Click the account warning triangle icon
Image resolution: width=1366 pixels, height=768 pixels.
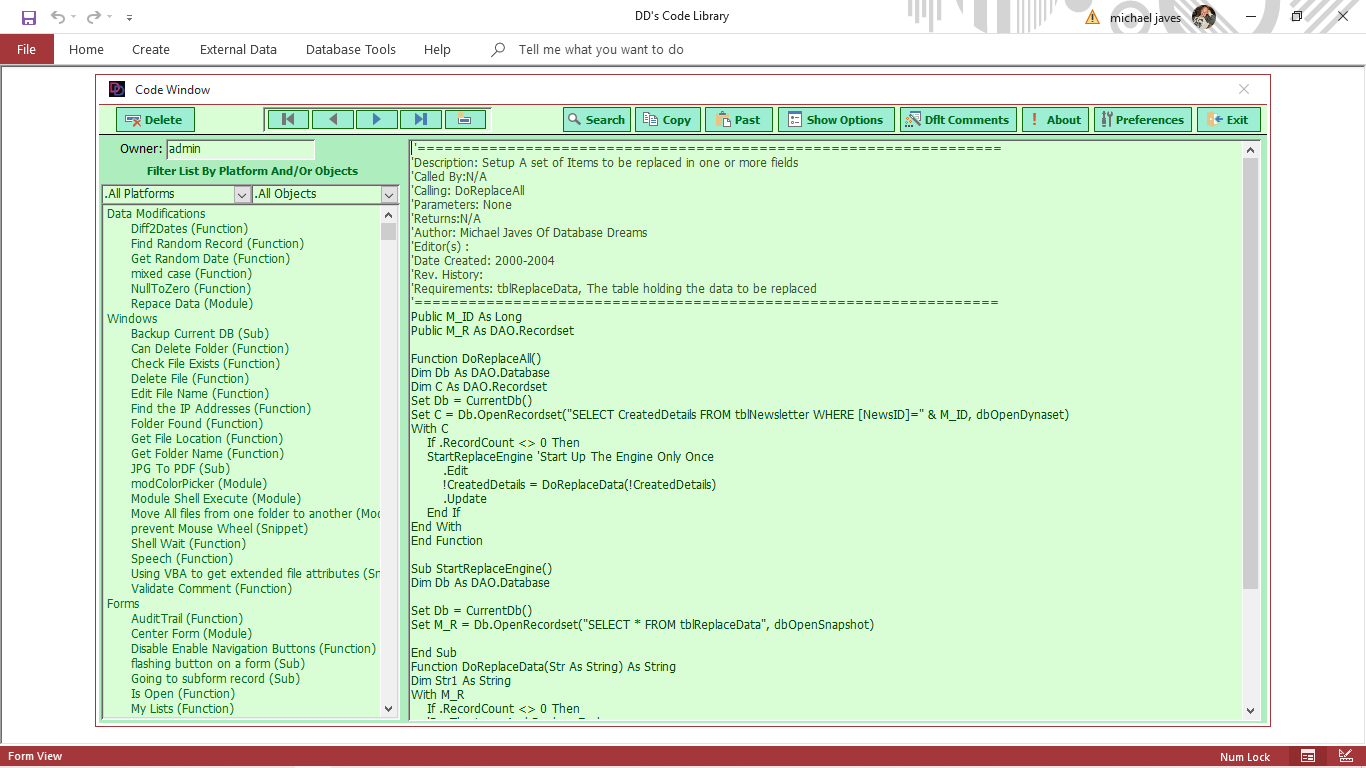coord(1092,17)
